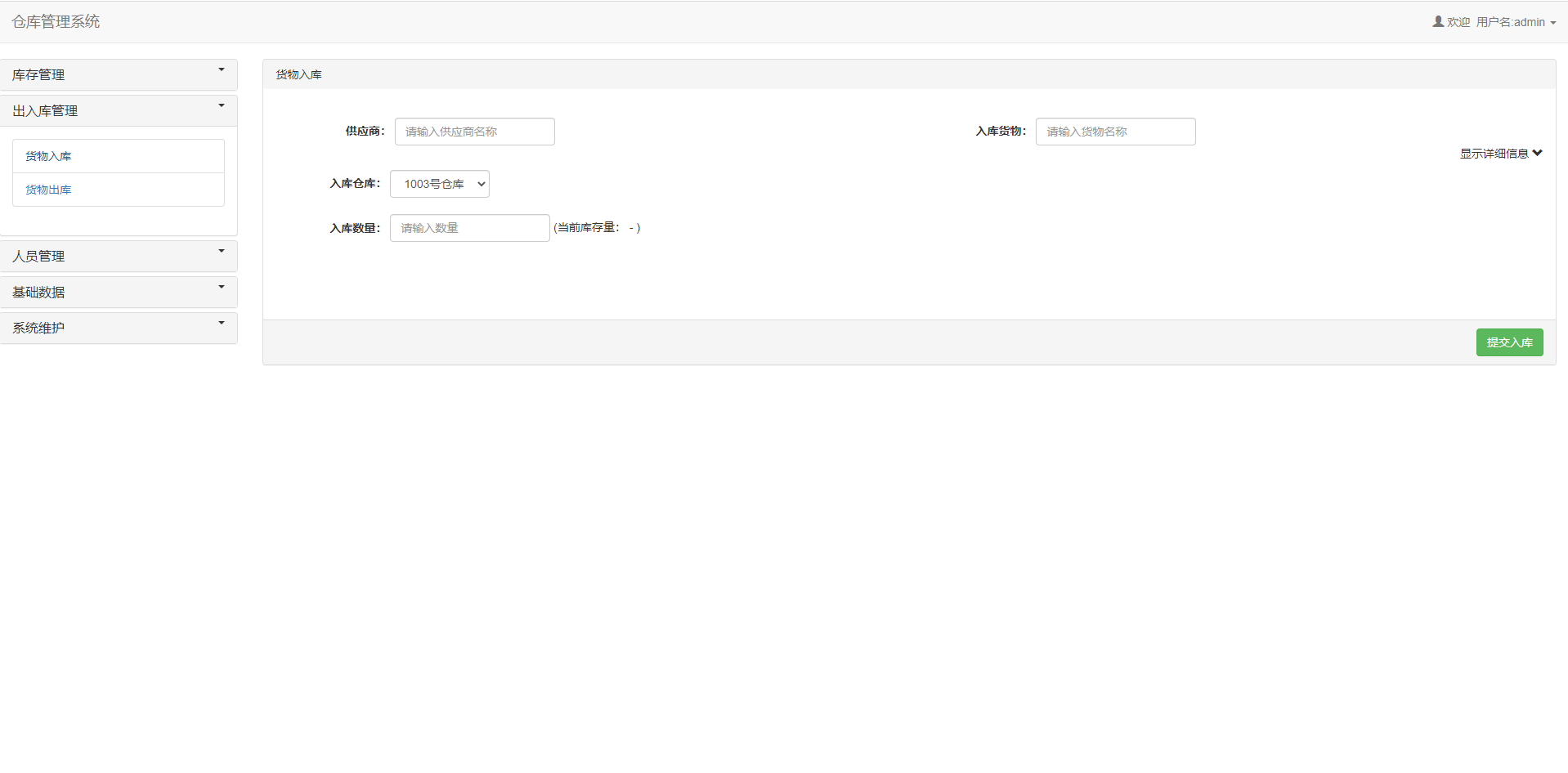The width and height of the screenshot is (1568, 773).
Task: Click the 供应商 name input field
Action: [x=475, y=132]
